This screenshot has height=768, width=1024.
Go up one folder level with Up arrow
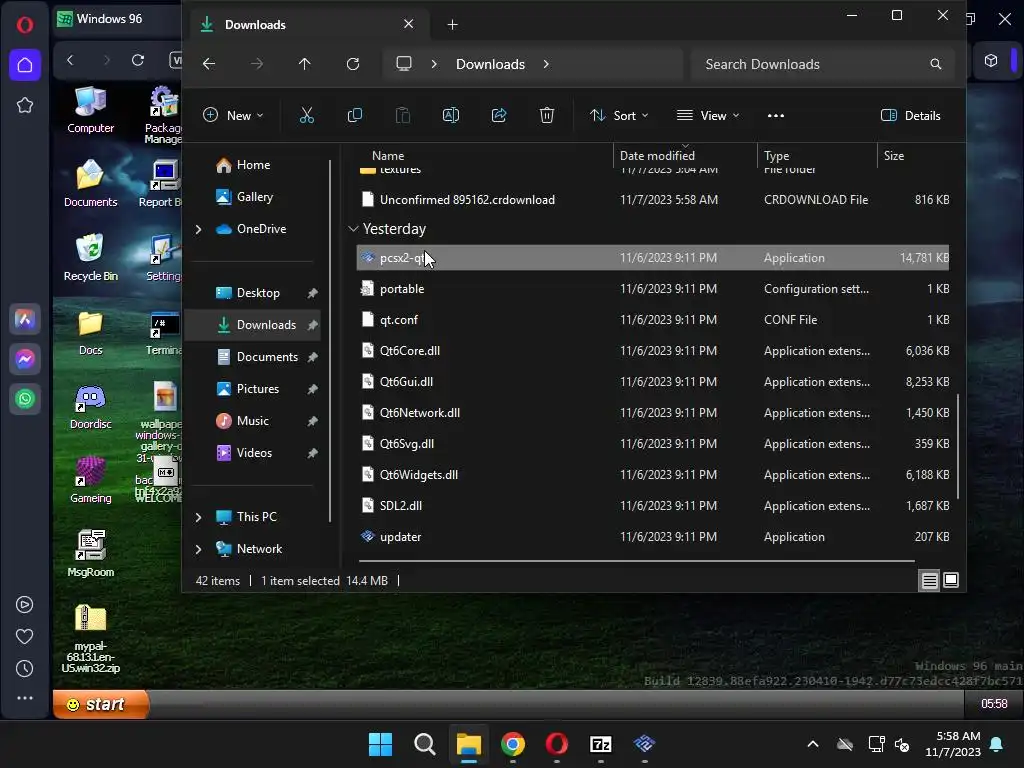pyautogui.click(x=304, y=64)
